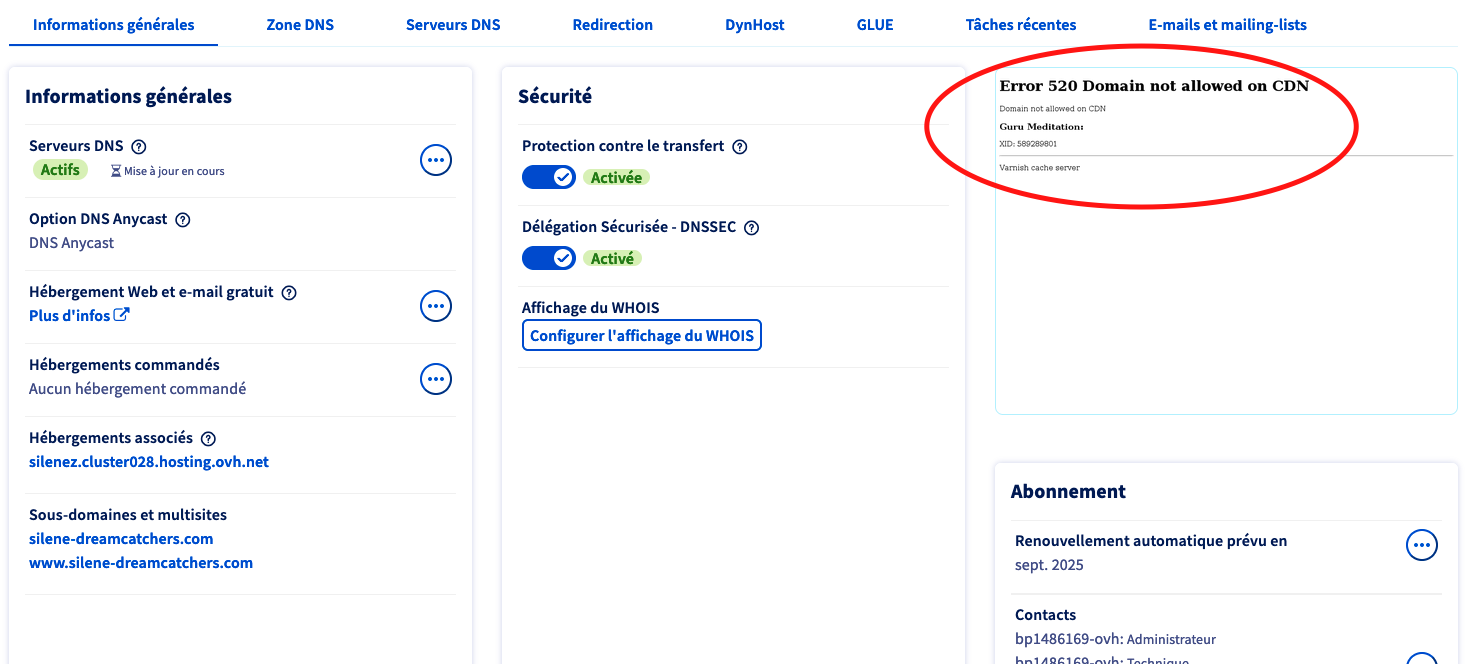1484x664 pixels.
Task: Click help icon for Protection contre le transfert
Action: click(740, 147)
